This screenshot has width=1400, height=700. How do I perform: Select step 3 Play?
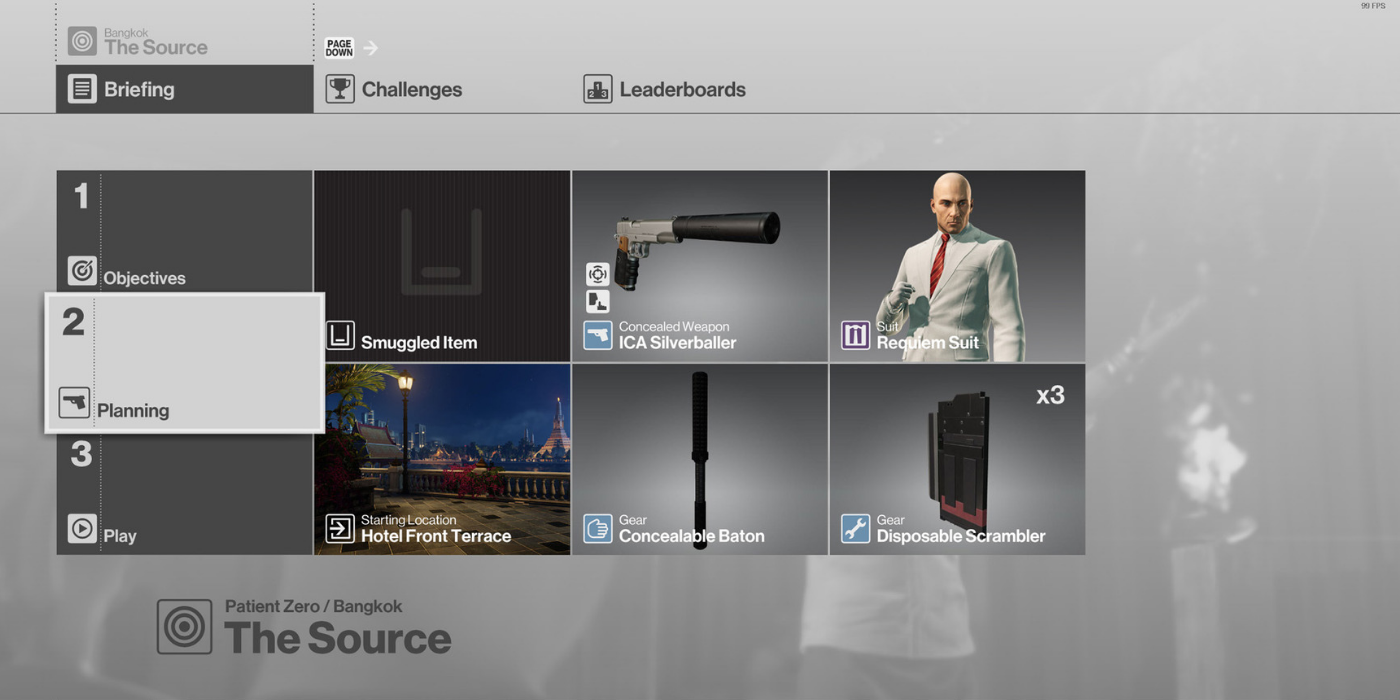(184, 491)
